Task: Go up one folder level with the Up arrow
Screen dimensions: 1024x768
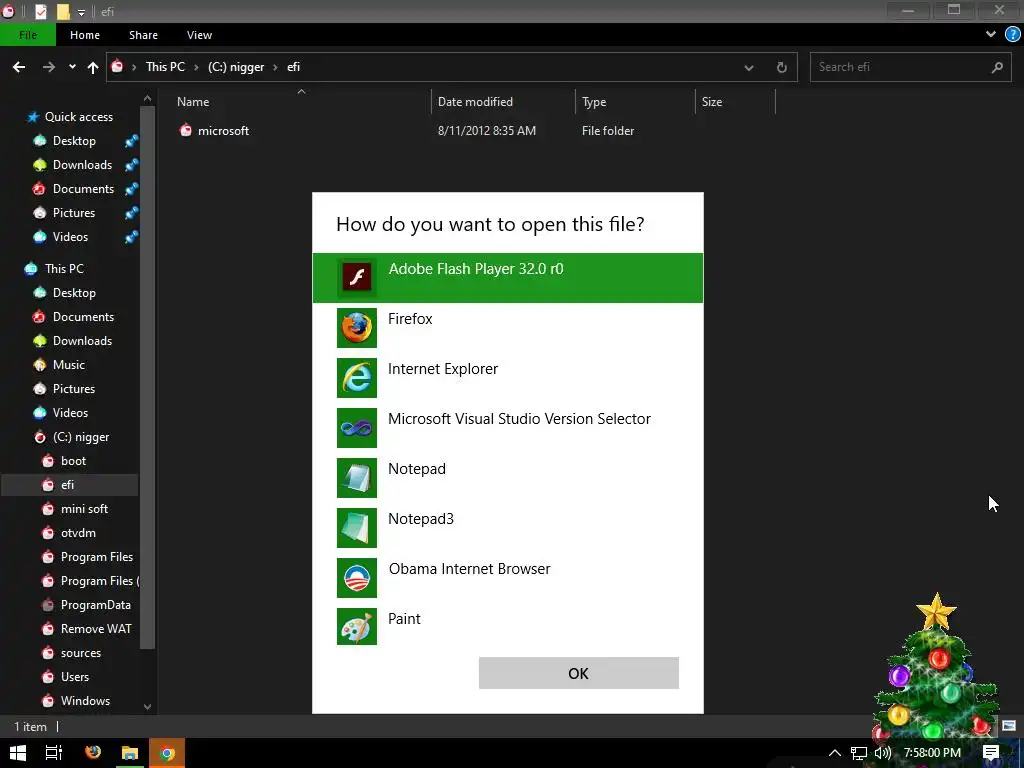Action: (x=93, y=67)
